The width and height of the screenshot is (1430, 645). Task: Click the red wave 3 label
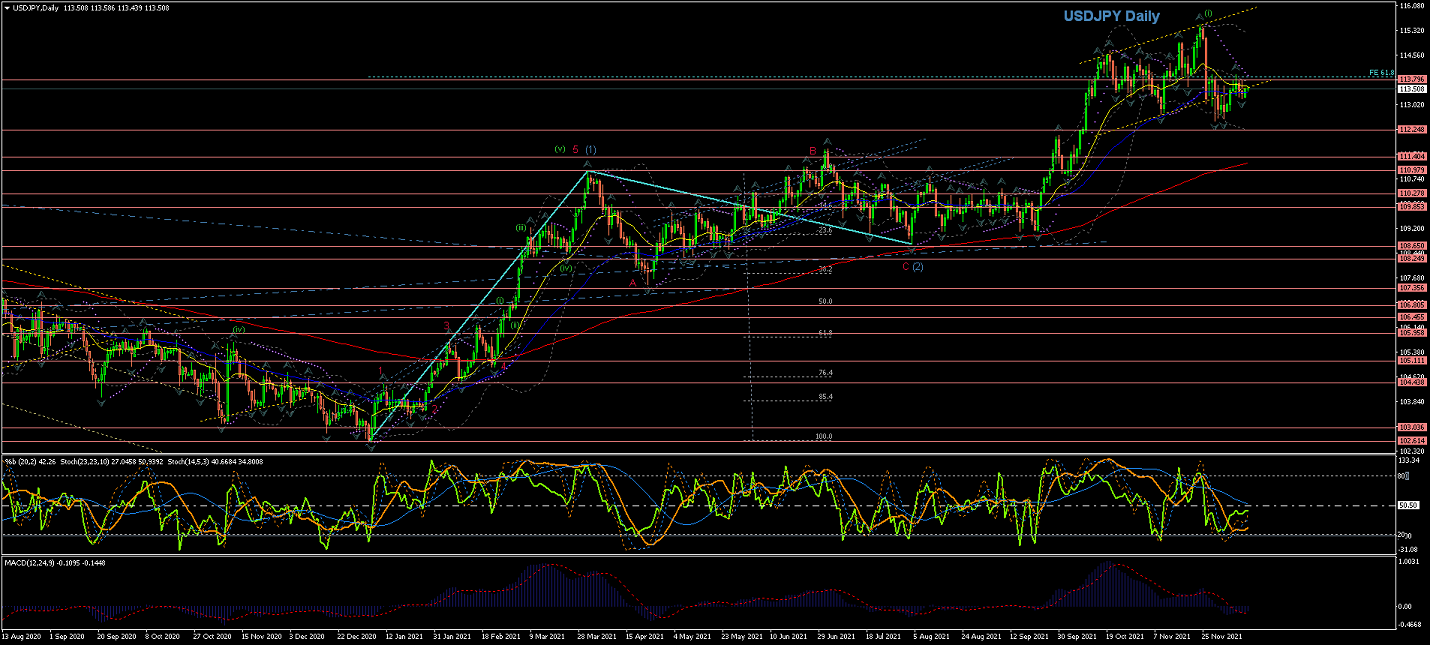pyautogui.click(x=446, y=326)
